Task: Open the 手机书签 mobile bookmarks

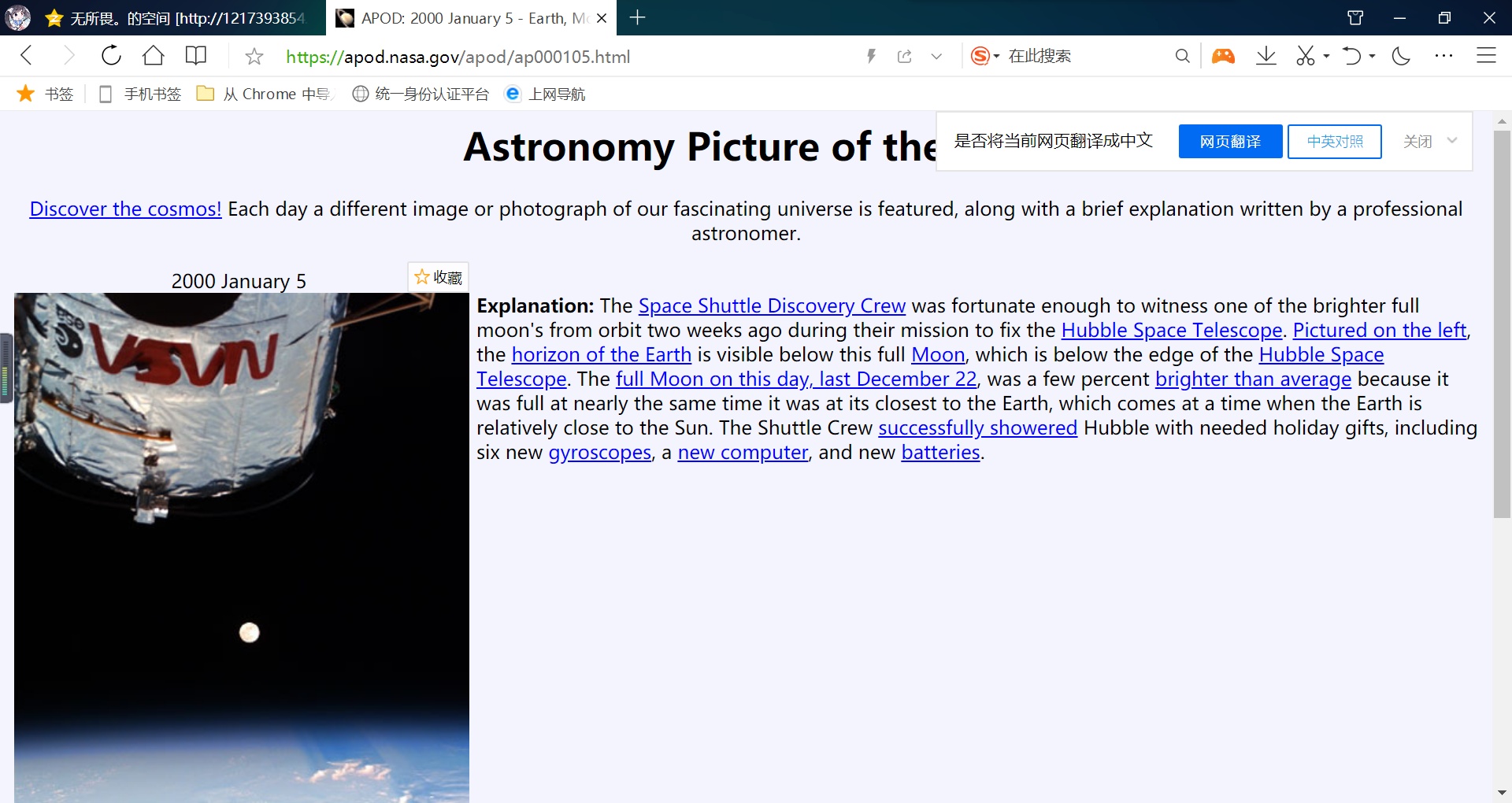Action: coord(140,94)
